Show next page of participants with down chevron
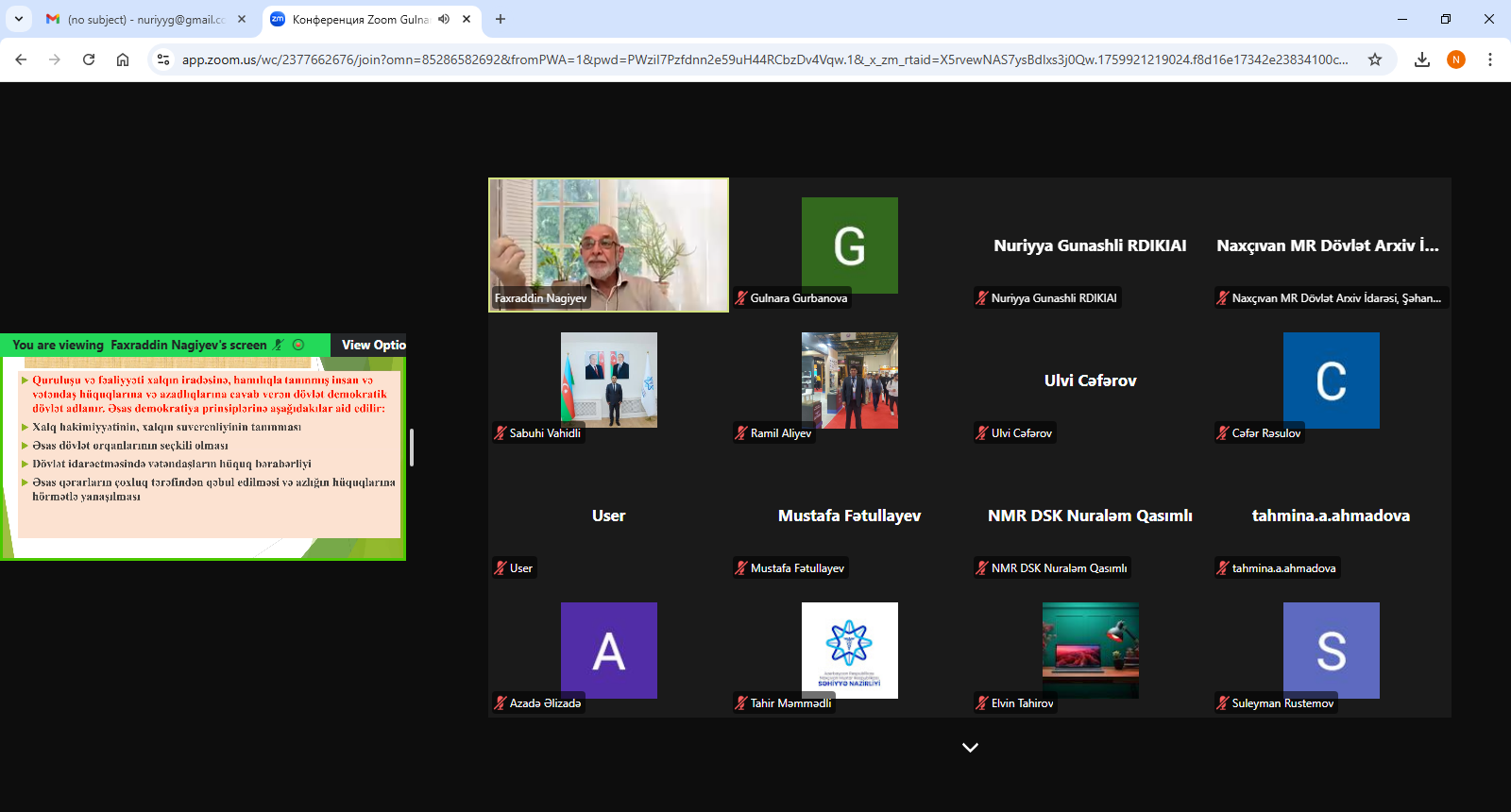Viewport: 1511px width, 812px height. tap(970, 747)
